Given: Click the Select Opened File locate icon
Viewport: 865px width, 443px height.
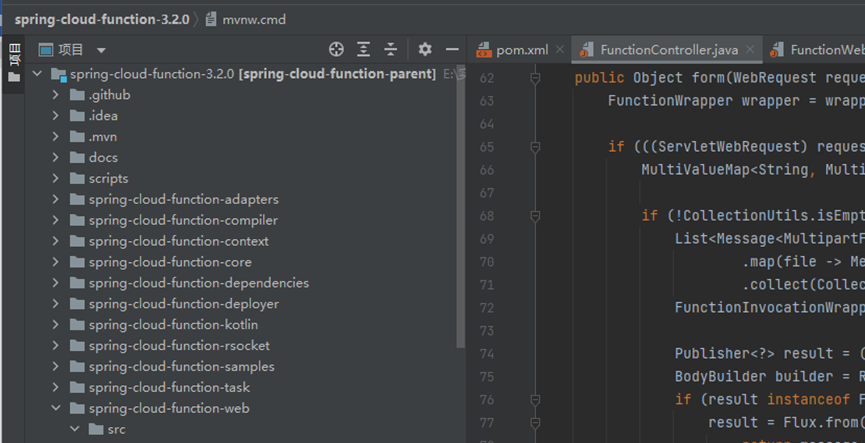Looking at the screenshot, I should pyautogui.click(x=336, y=49).
